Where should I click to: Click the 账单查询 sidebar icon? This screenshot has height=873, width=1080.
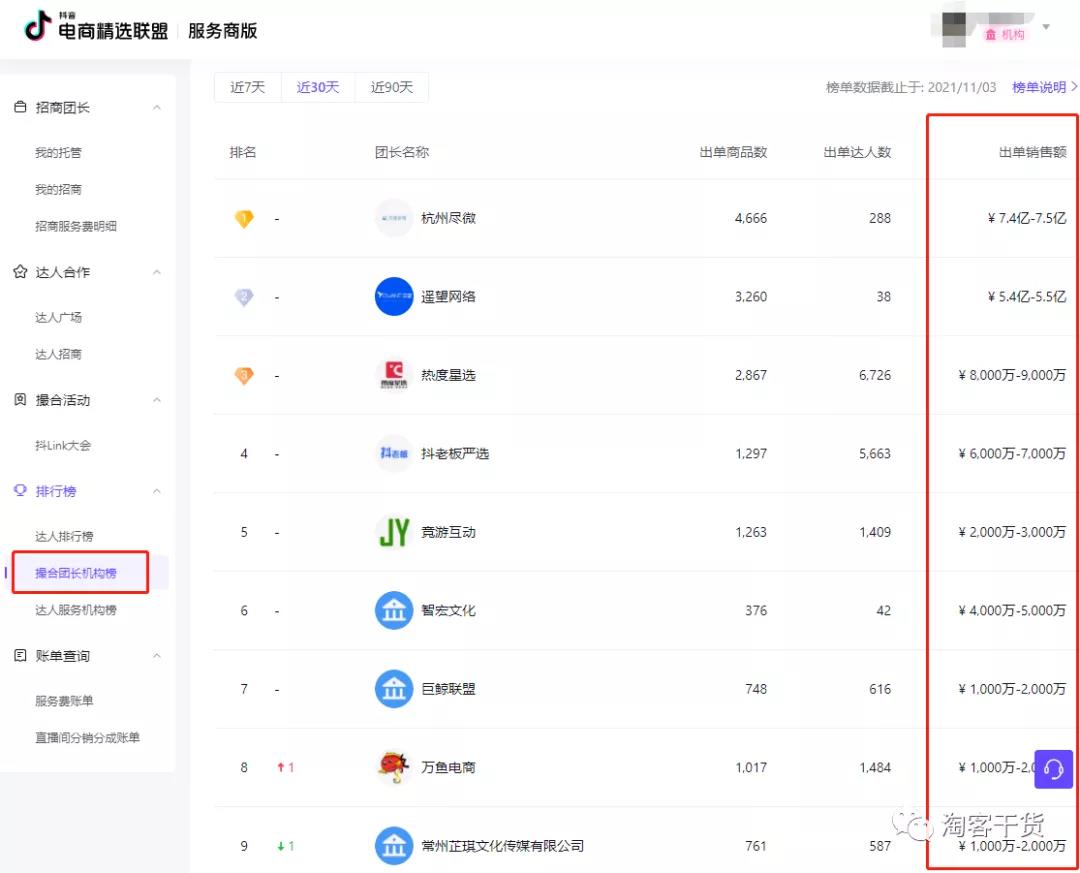pyautogui.click(x=20, y=655)
